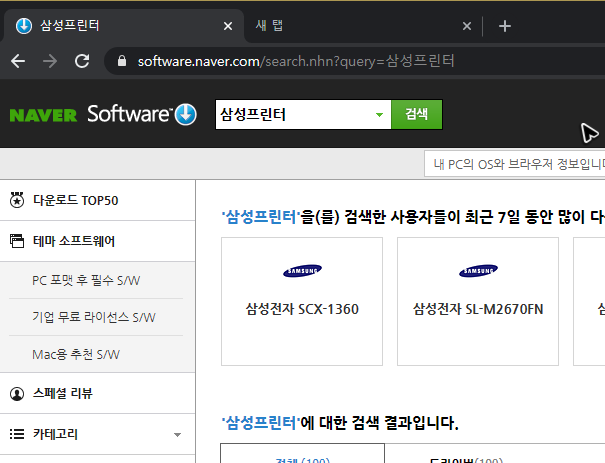Click the list icon beside 카테고리
The image size is (605, 463).
click(17, 434)
